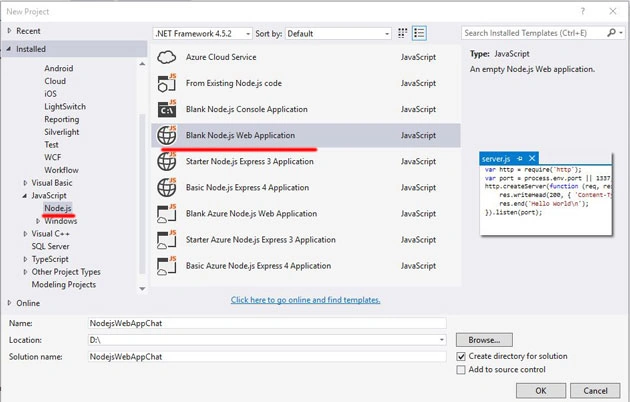
Task: Click the Starter Node.js Express 3 globe icon
Action: 167,161
